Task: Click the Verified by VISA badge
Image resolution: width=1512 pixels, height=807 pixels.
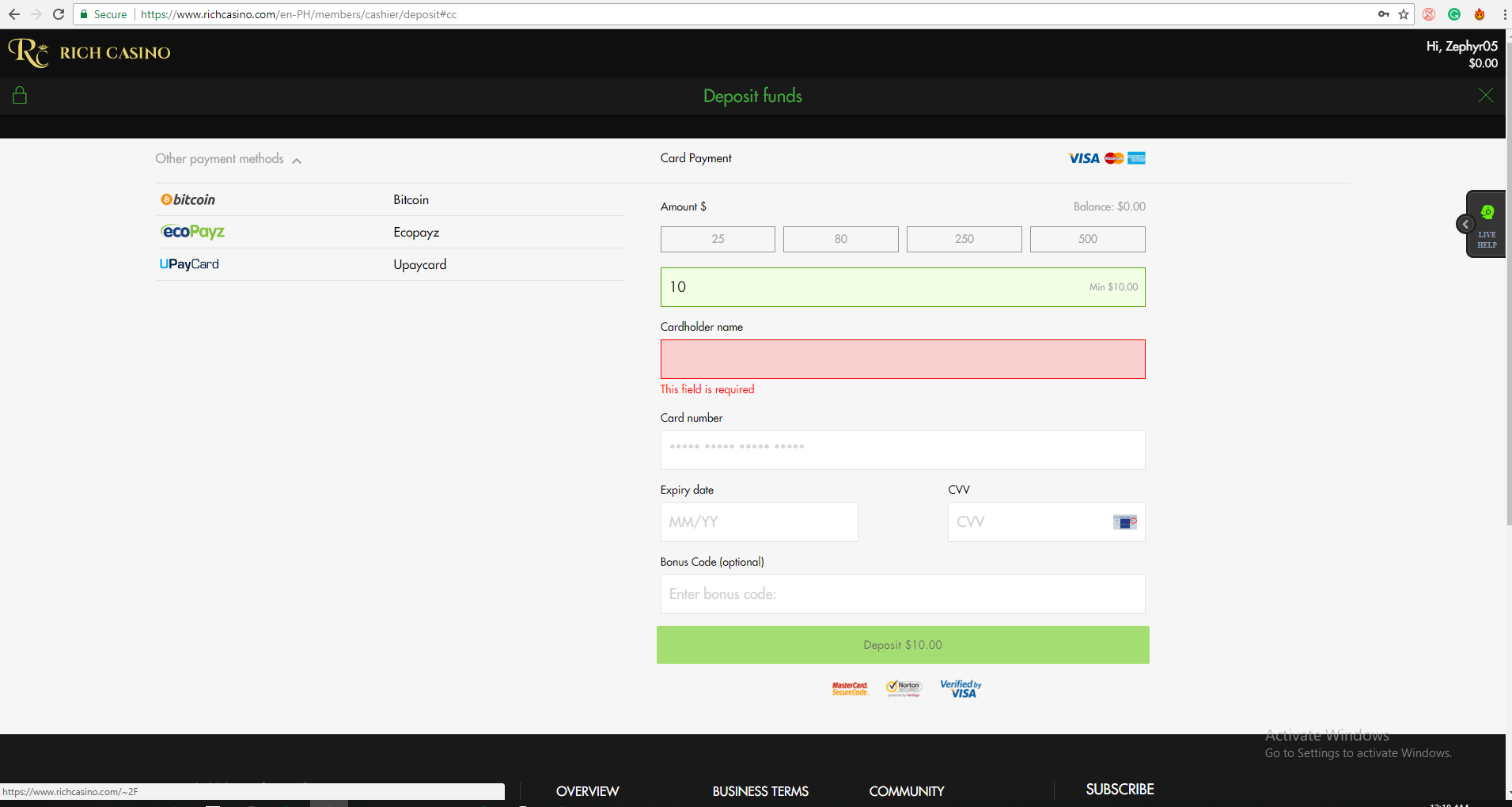Action: (961, 689)
